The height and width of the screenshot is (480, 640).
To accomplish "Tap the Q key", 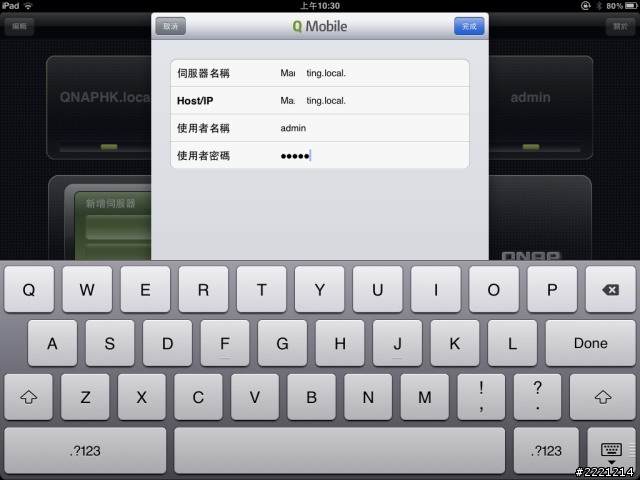I will (29, 289).
